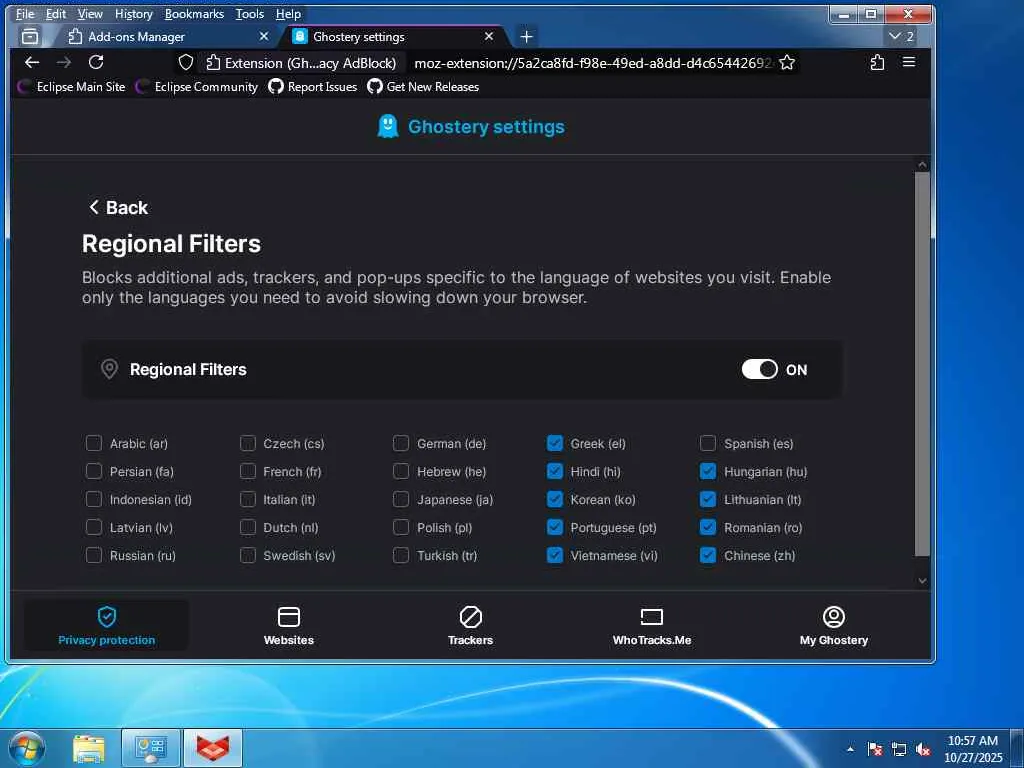Open the Websites section
This screenshot has width=1024, height=768.
pos(289,626)
